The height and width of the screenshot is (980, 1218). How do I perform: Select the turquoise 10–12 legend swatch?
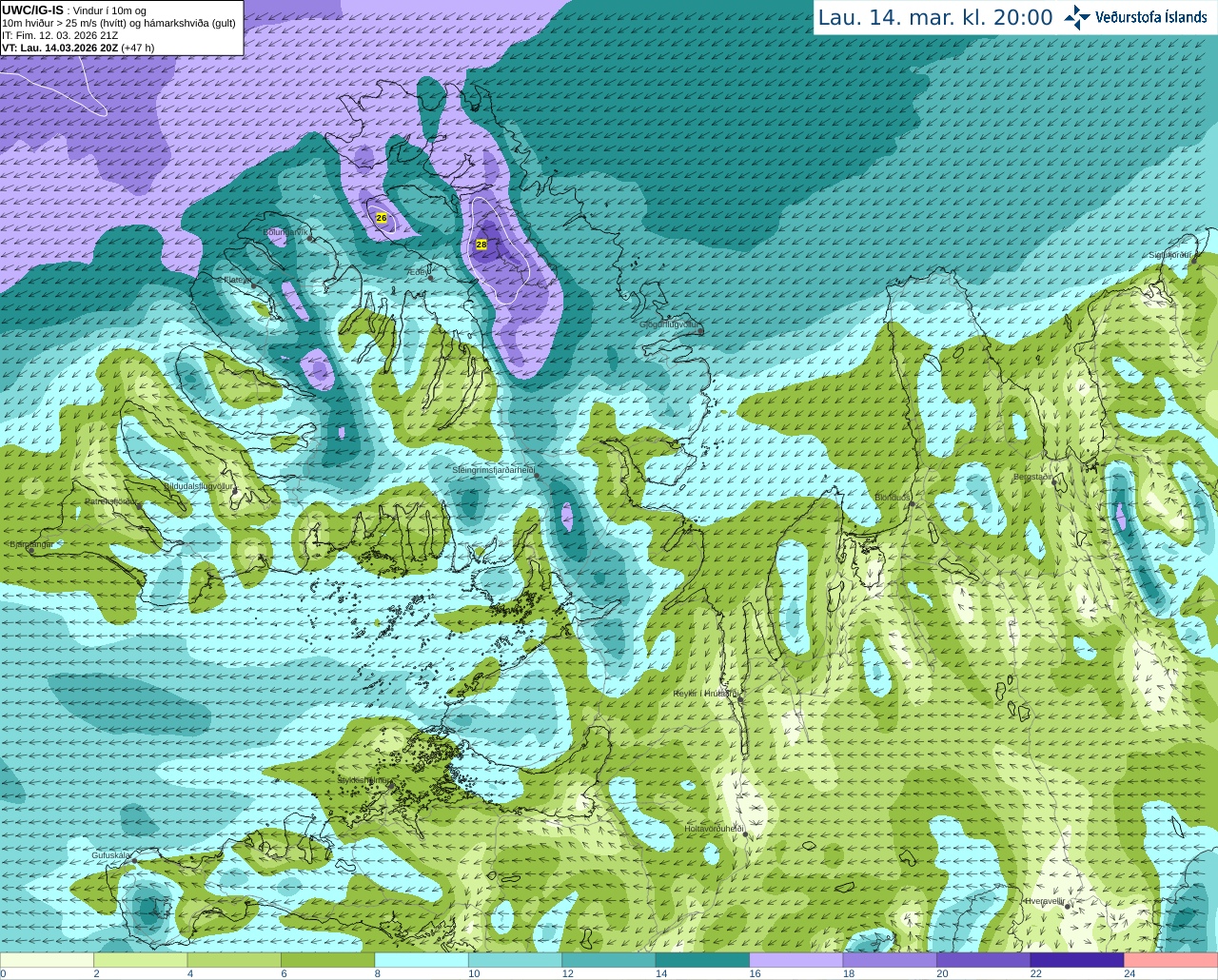[516, 960]
